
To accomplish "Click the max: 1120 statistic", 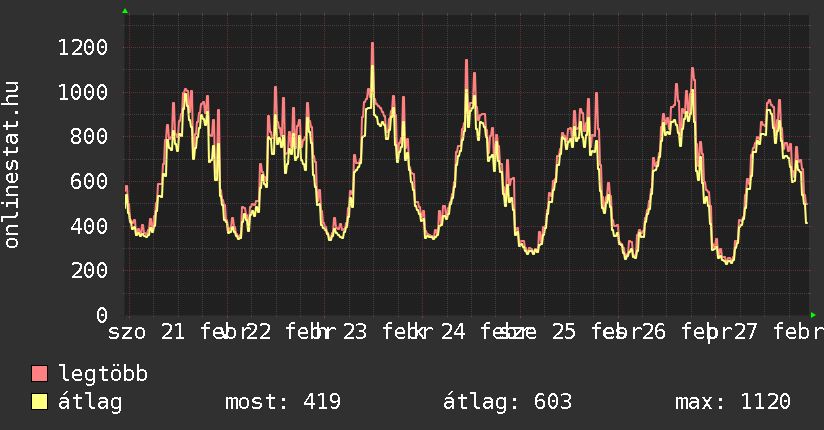I will [x=733, y=402].
